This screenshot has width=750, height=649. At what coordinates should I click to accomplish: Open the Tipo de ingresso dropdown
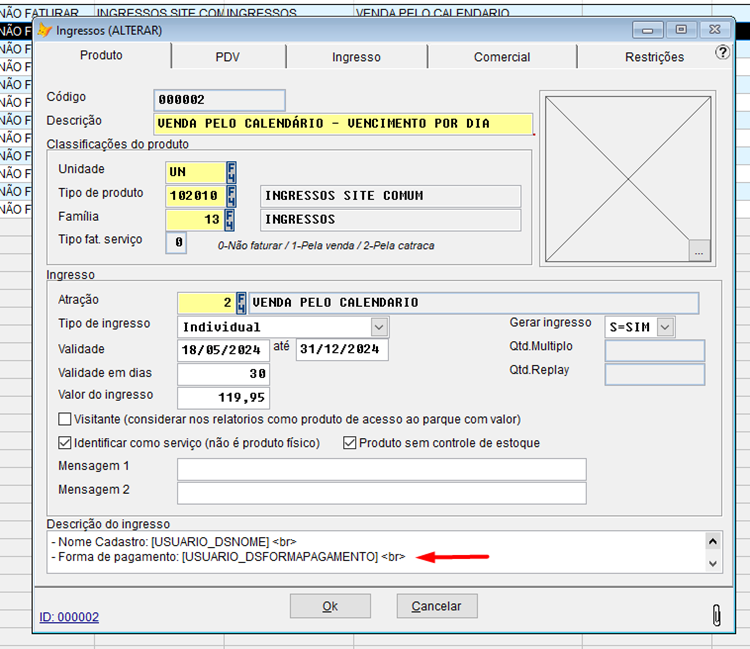click(378, 327)
